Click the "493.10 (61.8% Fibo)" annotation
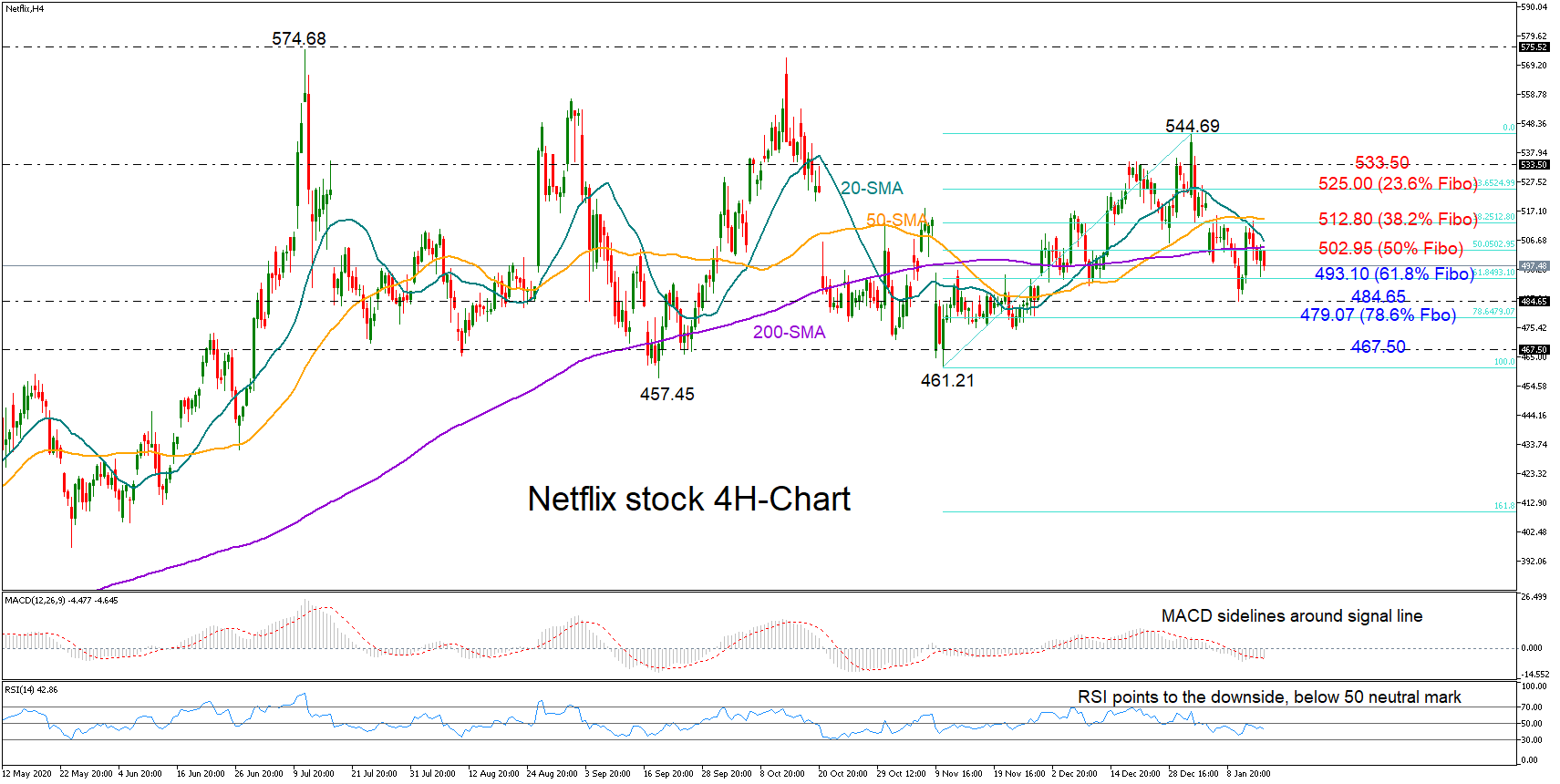This screenshot has width=1560, height=784. click(x=1394, y=273)
